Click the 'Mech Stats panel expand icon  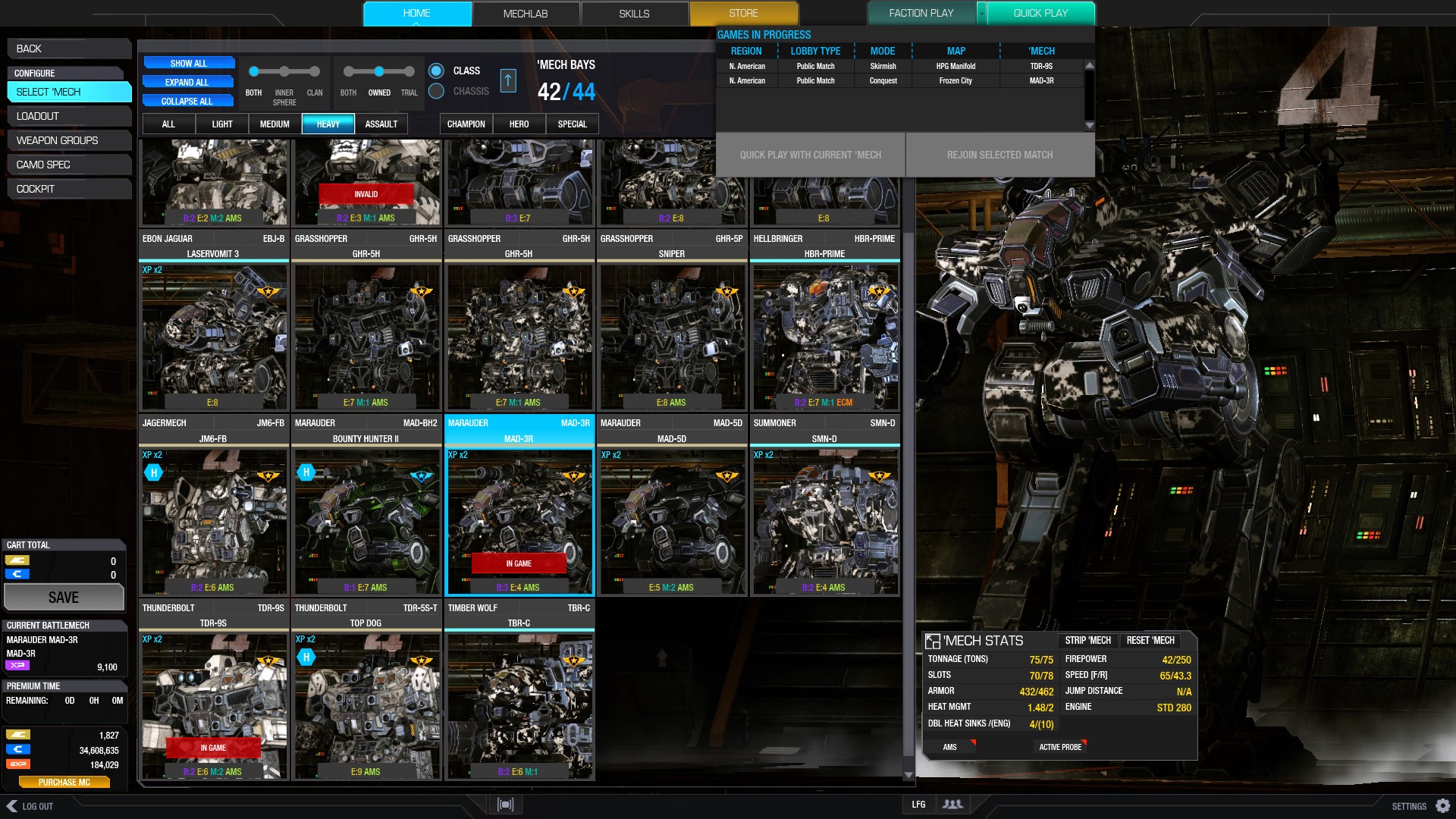[933, 642]
